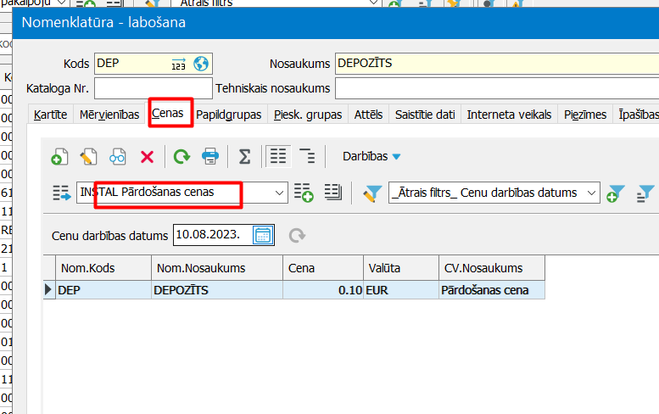The height and width of the screenshot is (414, 659).
Task: Sort by Cena column header
Action: coord(323,268)
